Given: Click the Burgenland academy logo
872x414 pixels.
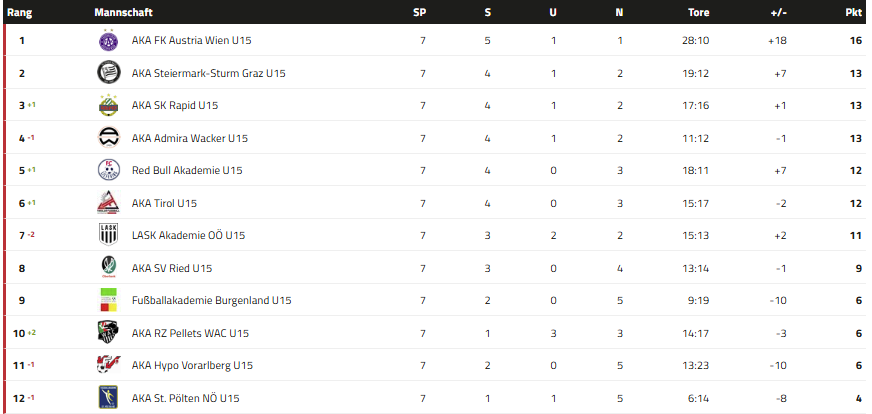Looking at the screenshot, I should pos(108,300).
